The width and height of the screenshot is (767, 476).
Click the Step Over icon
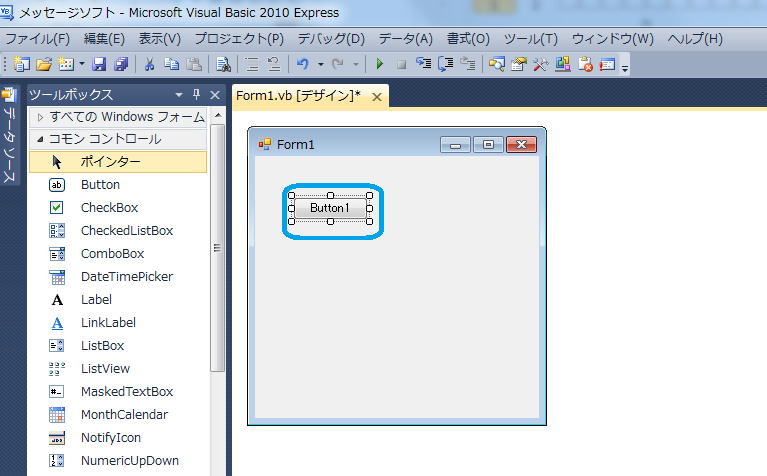(x=446, y=64)
